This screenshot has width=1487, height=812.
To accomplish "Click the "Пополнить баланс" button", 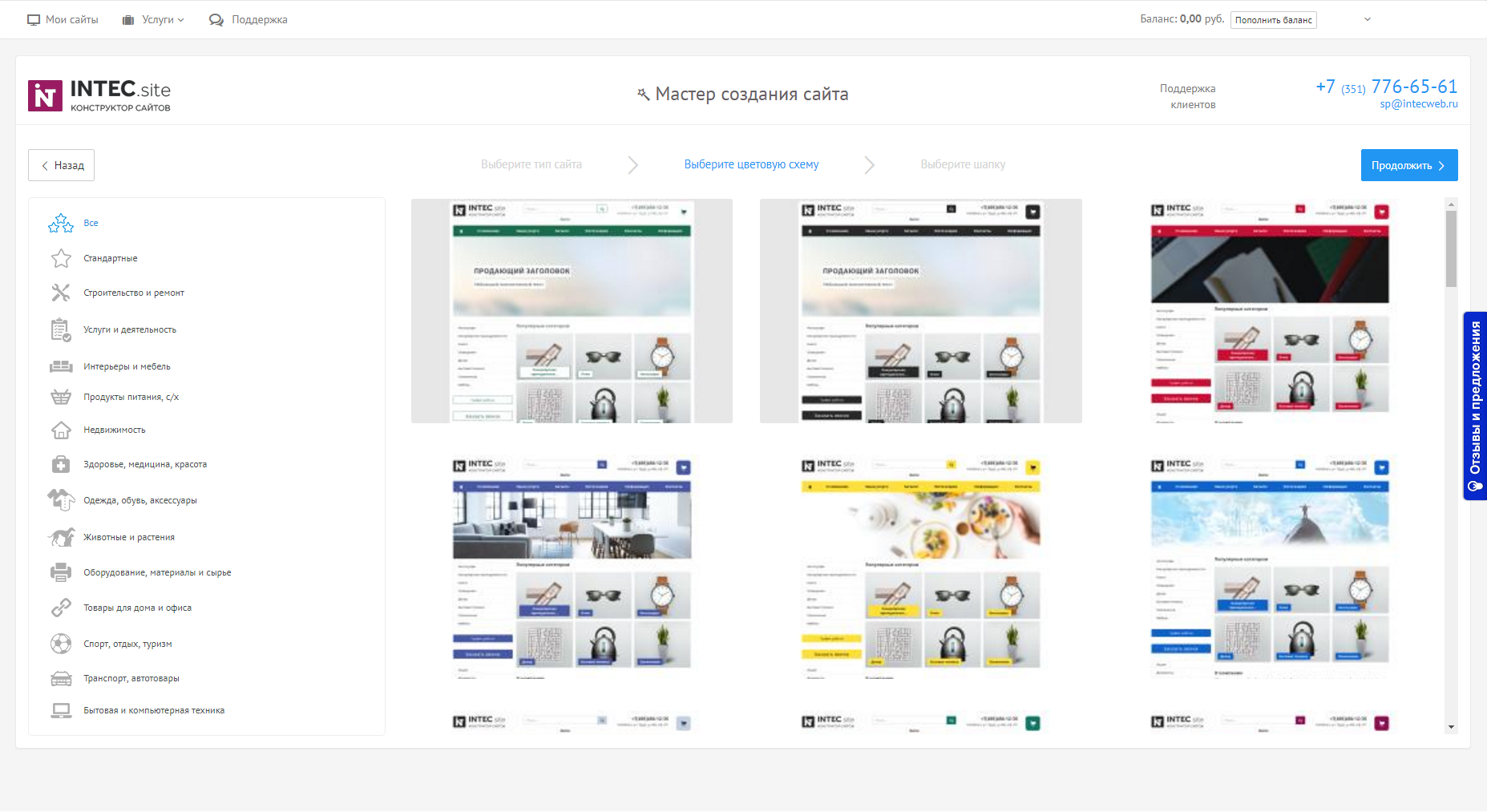I will pyautogui.click(x=1274, y=19).
